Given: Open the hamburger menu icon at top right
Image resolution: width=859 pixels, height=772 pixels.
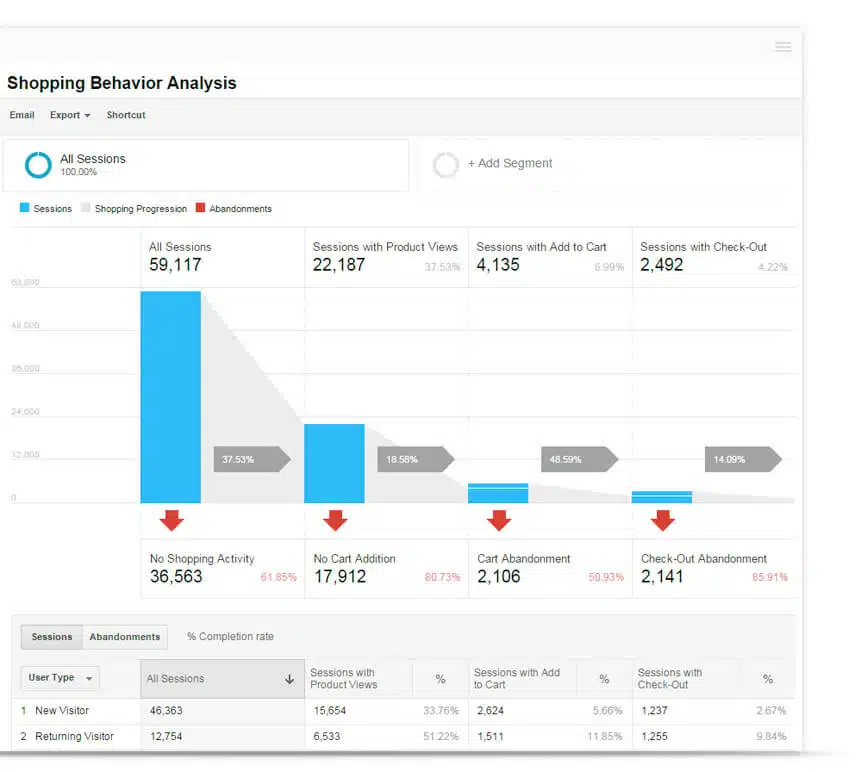Looking at the screenshot, I should pos(783,46).
